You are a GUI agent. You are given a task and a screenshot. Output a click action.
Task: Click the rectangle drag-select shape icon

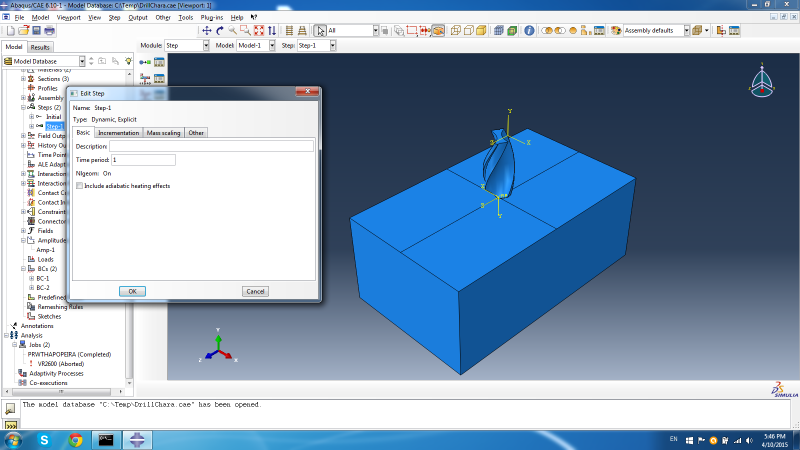point(412,31)
